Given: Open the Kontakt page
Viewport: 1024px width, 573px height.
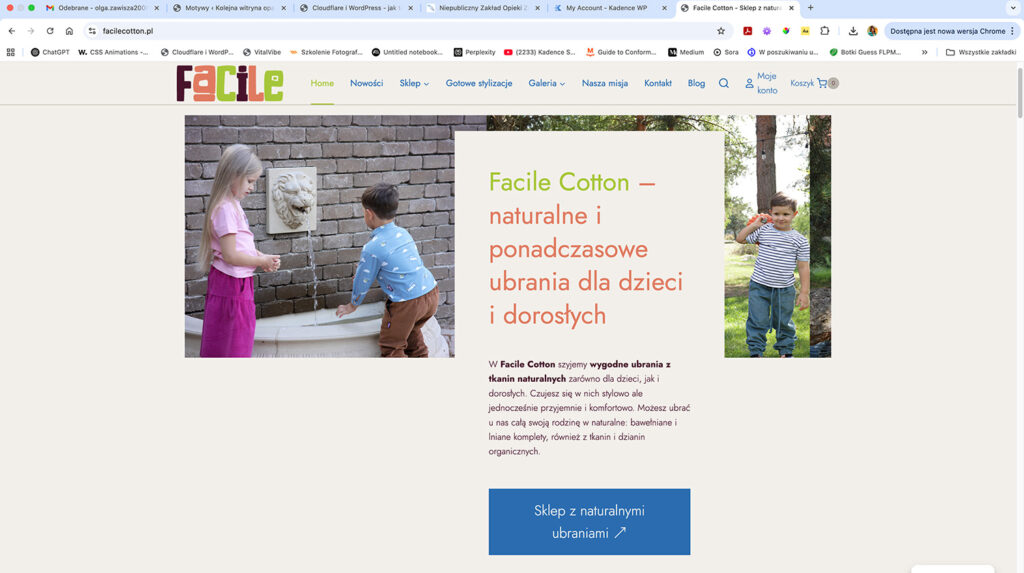Looking at the screenshot, I should [658, 83].
